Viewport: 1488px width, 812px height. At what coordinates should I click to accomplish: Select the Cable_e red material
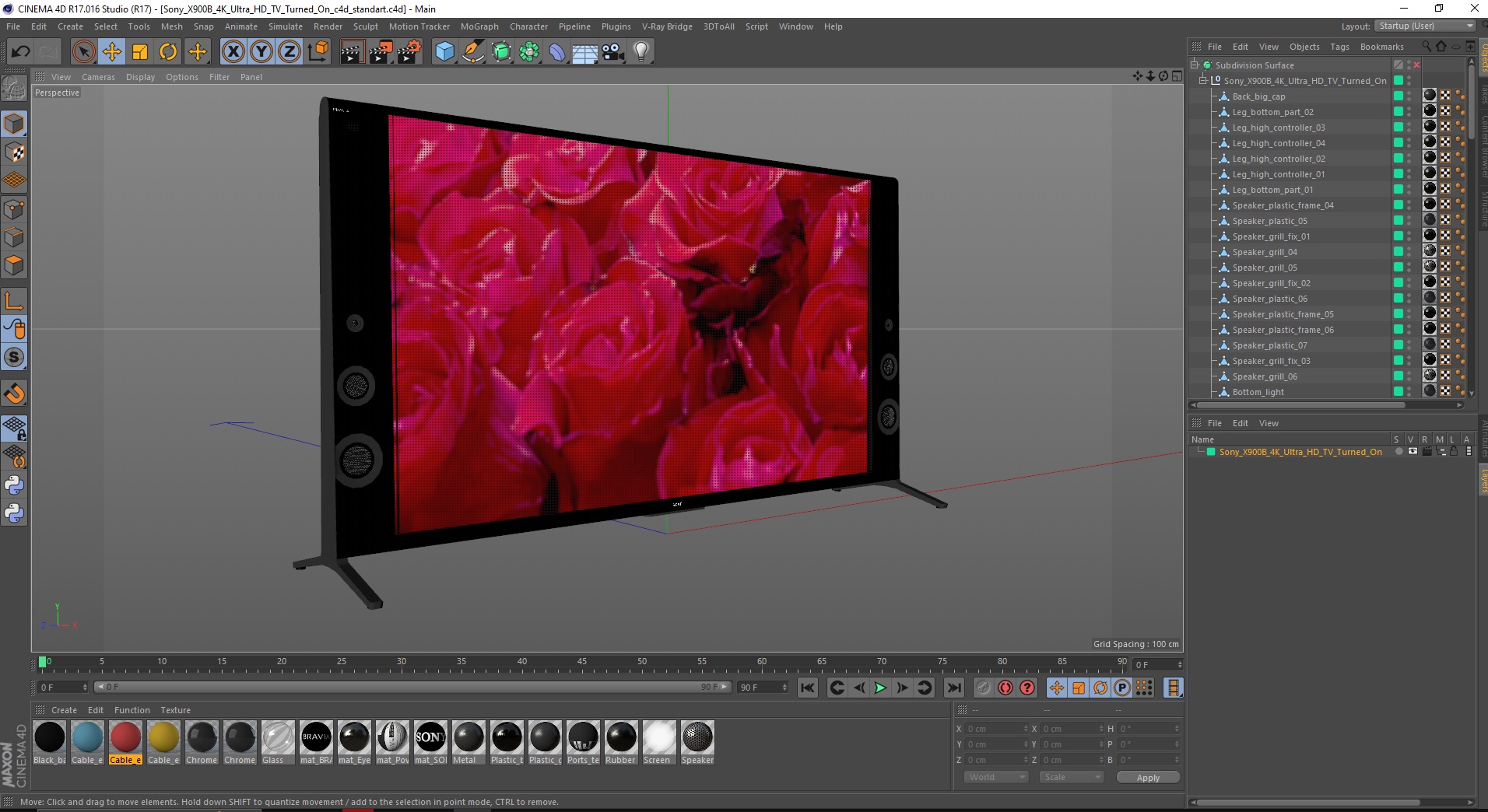point(125,743)
